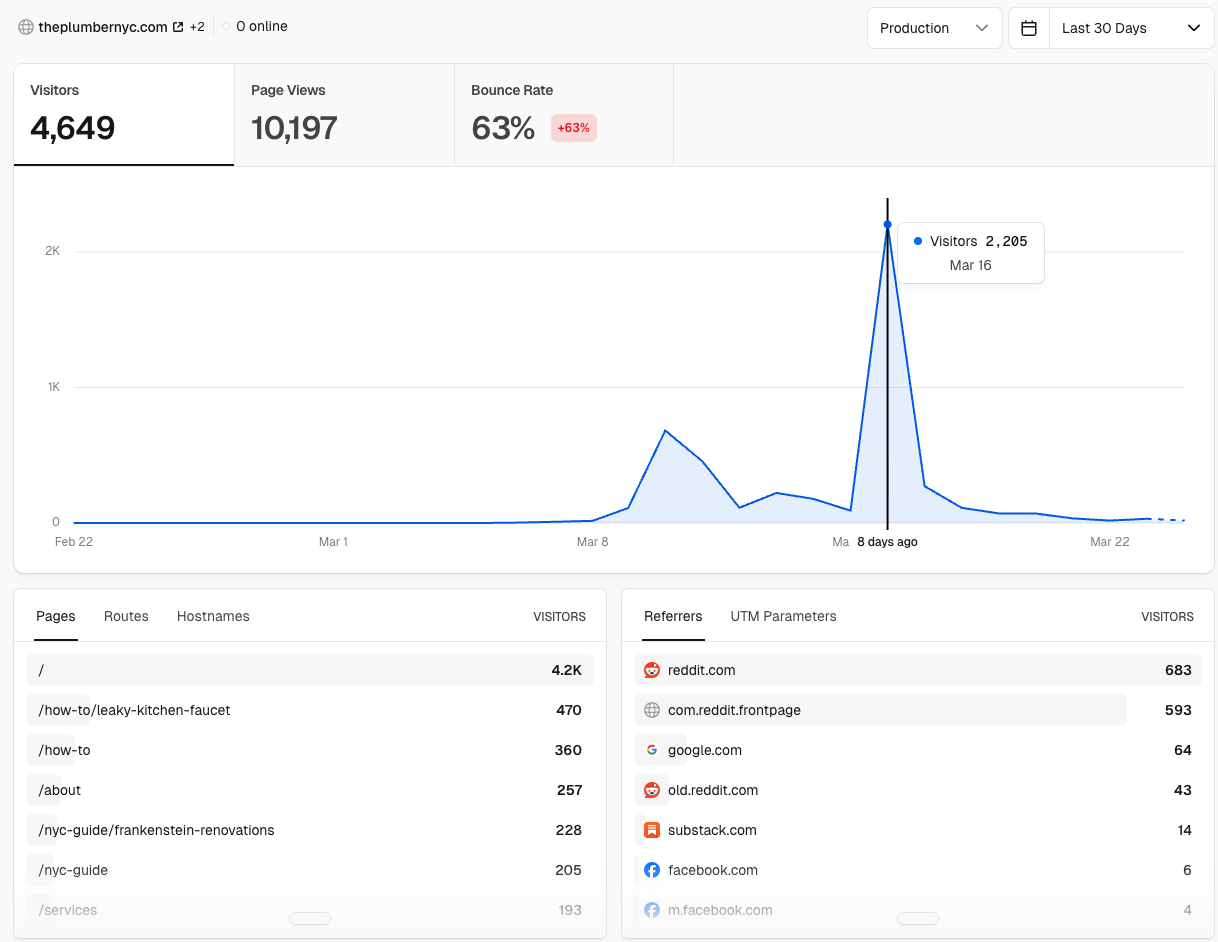Open the Production environment dropdown
The width and height of the screenshot is (1218, 942).
pyautogui.click(x=934, y=28)
